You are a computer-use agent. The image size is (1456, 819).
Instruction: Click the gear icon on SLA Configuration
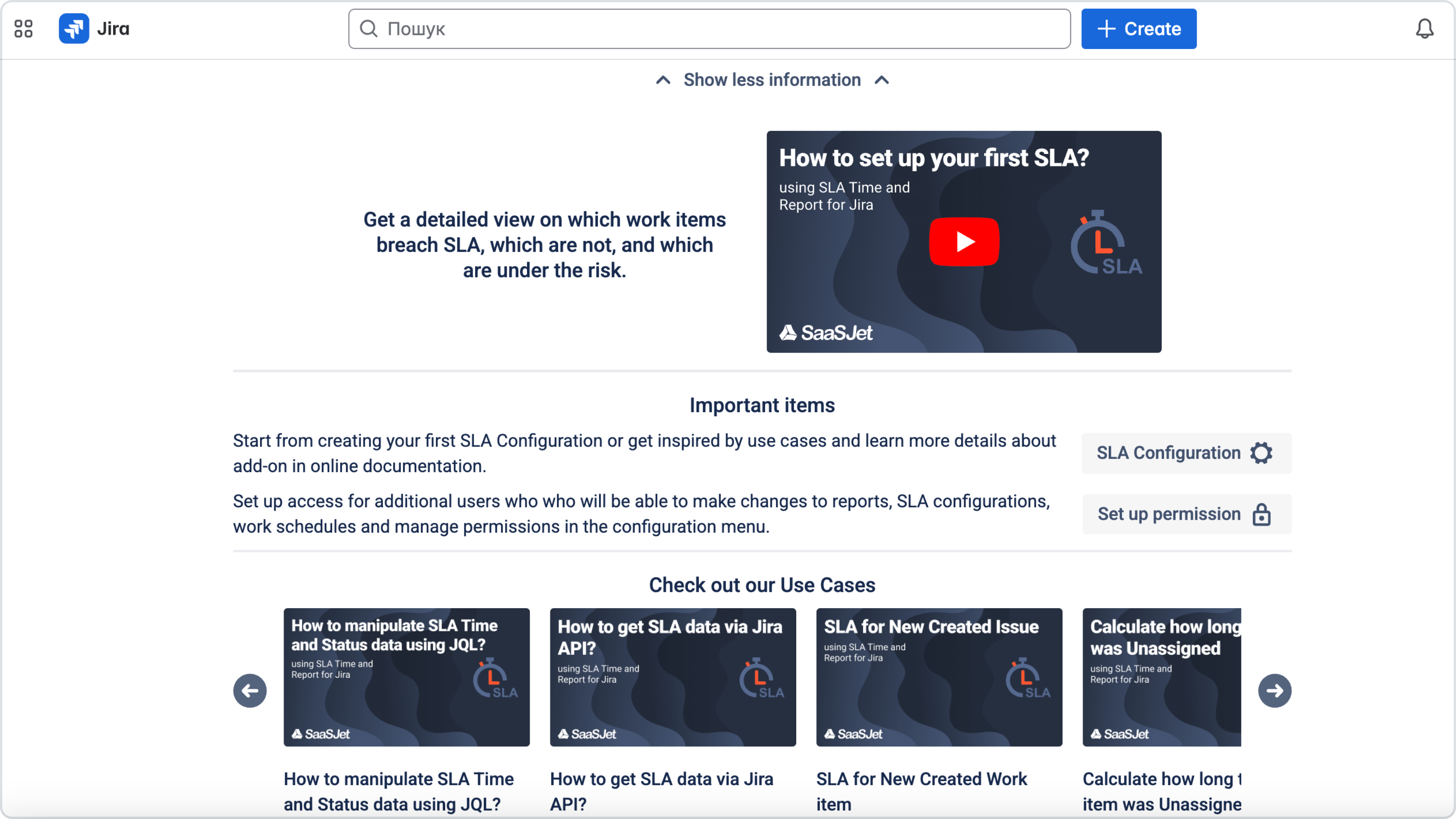[x=1261, y=453]
